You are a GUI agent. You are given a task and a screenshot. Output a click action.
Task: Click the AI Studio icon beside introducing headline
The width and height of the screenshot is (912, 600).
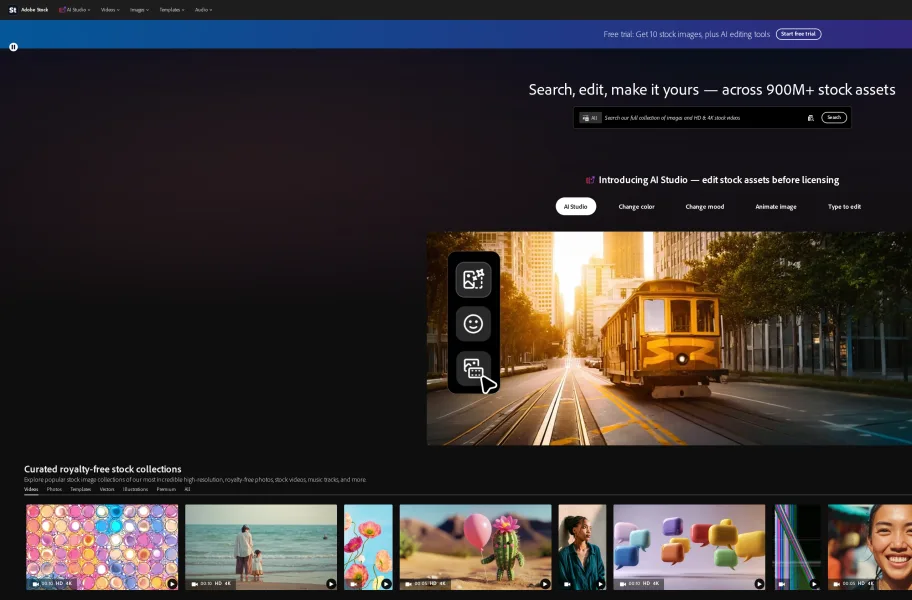pos(590,180)
